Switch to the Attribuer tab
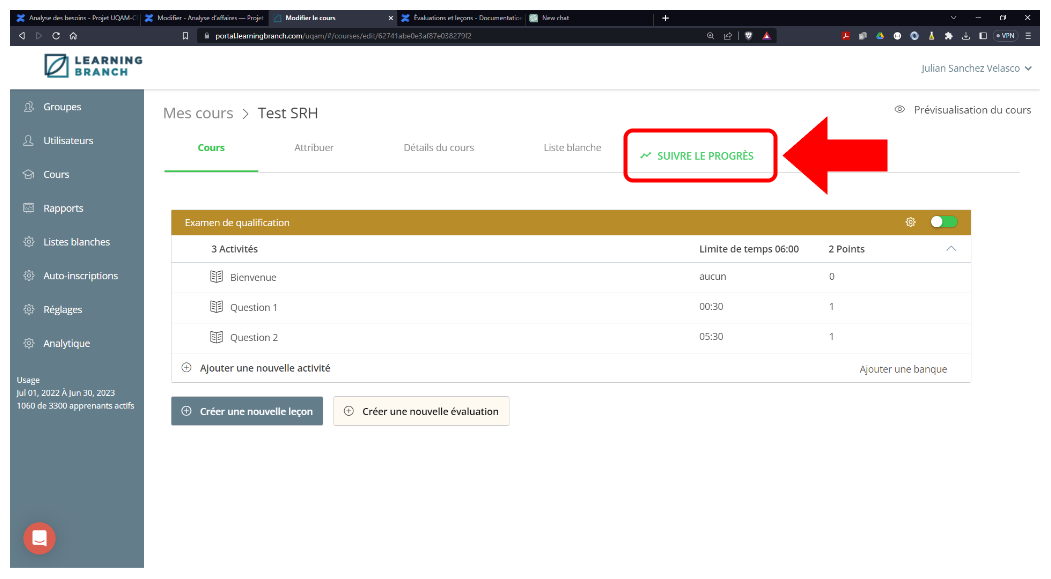The width and height of the screenshot is (1051, 579). (314, 148)
